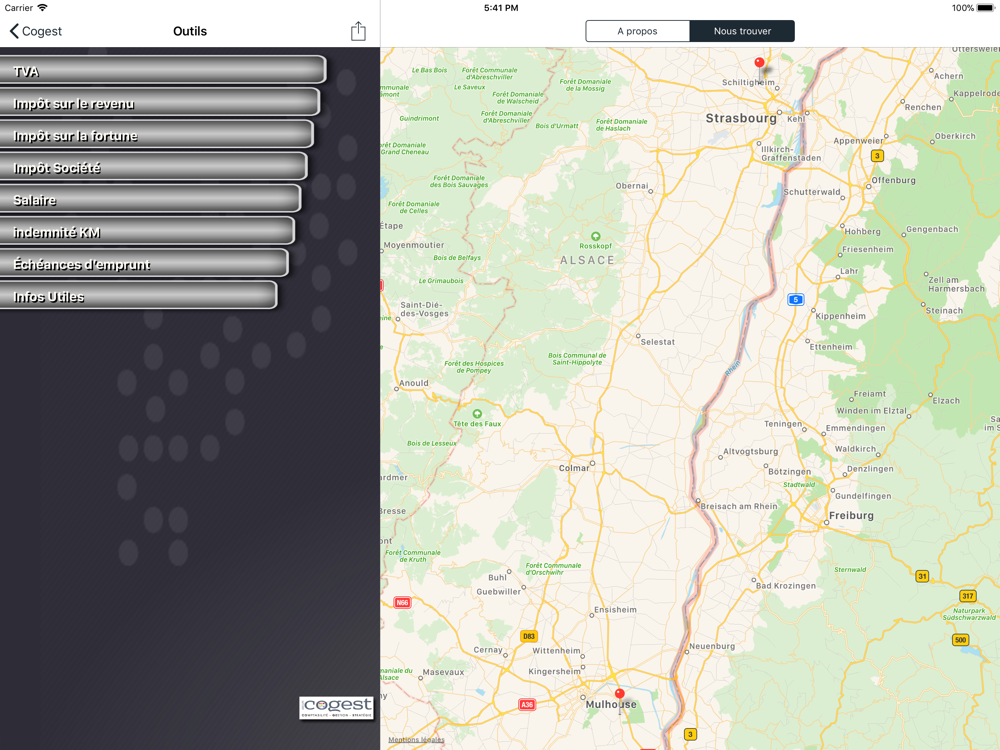This screenshot has width=1000, height=750.
Task: Click the Moyenmoutier town label
Action: (x=414, y=245)
